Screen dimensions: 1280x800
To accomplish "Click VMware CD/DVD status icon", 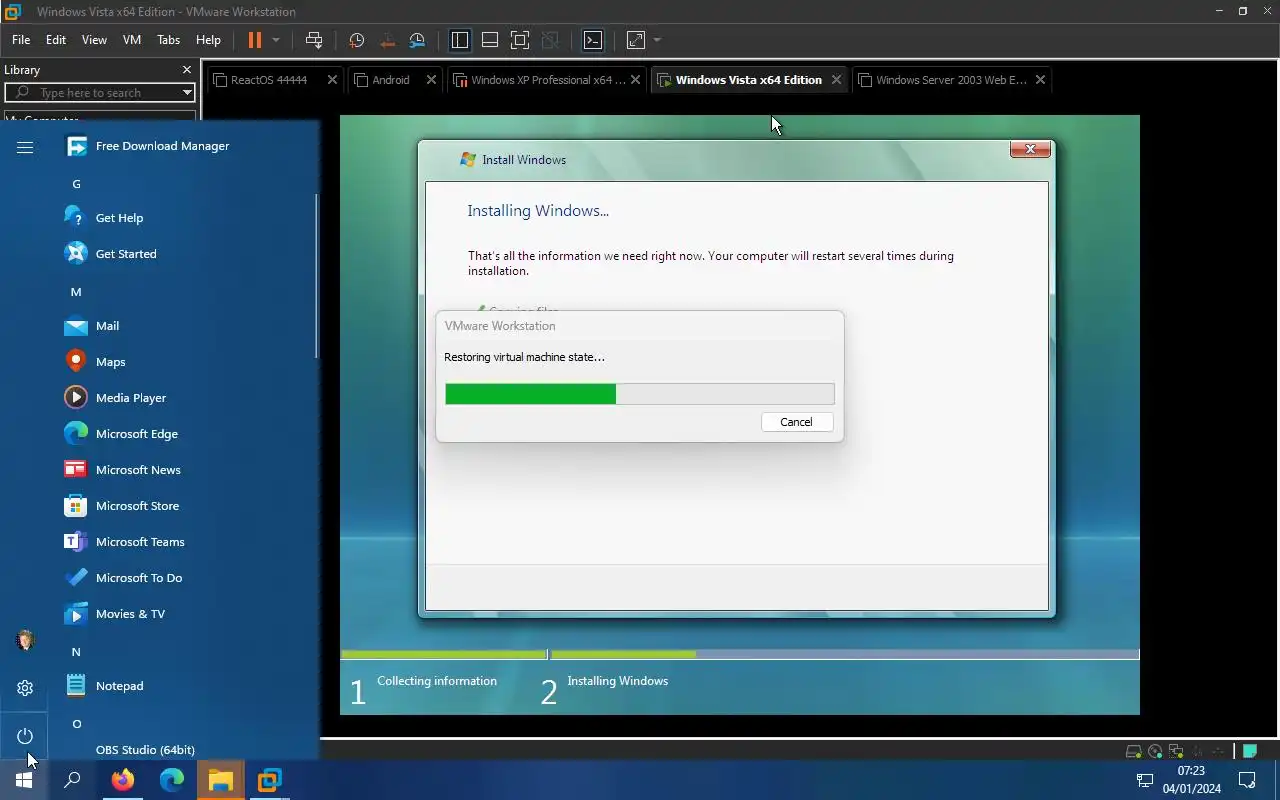I will tap(1155, 751).
